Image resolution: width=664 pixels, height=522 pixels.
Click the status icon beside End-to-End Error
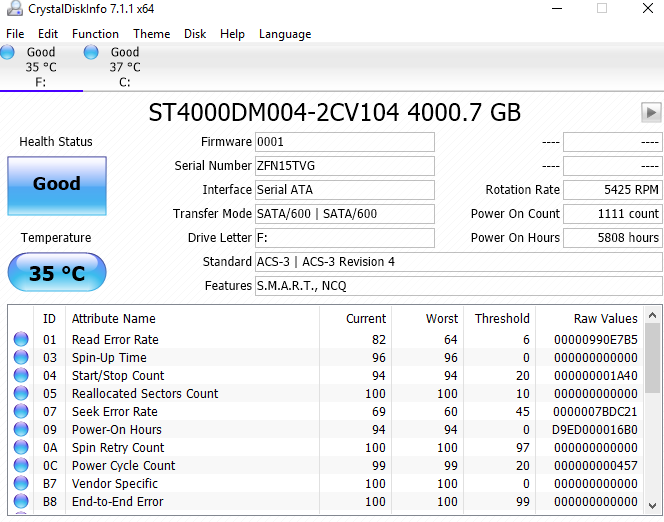[x=21, y=502]
